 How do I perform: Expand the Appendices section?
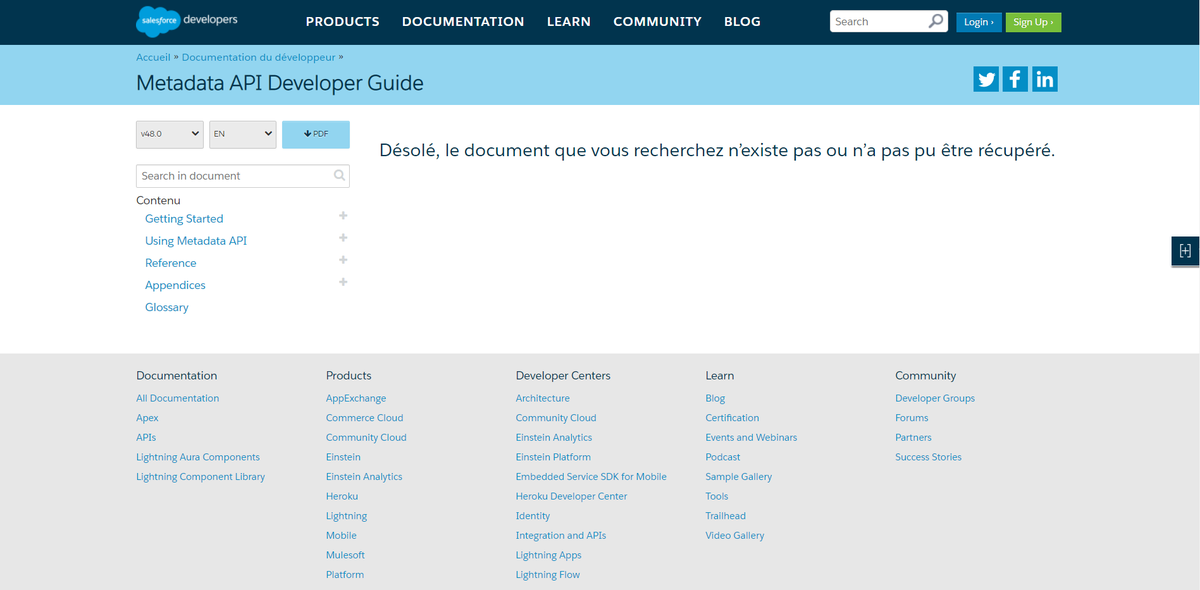[x=343, y=282]
